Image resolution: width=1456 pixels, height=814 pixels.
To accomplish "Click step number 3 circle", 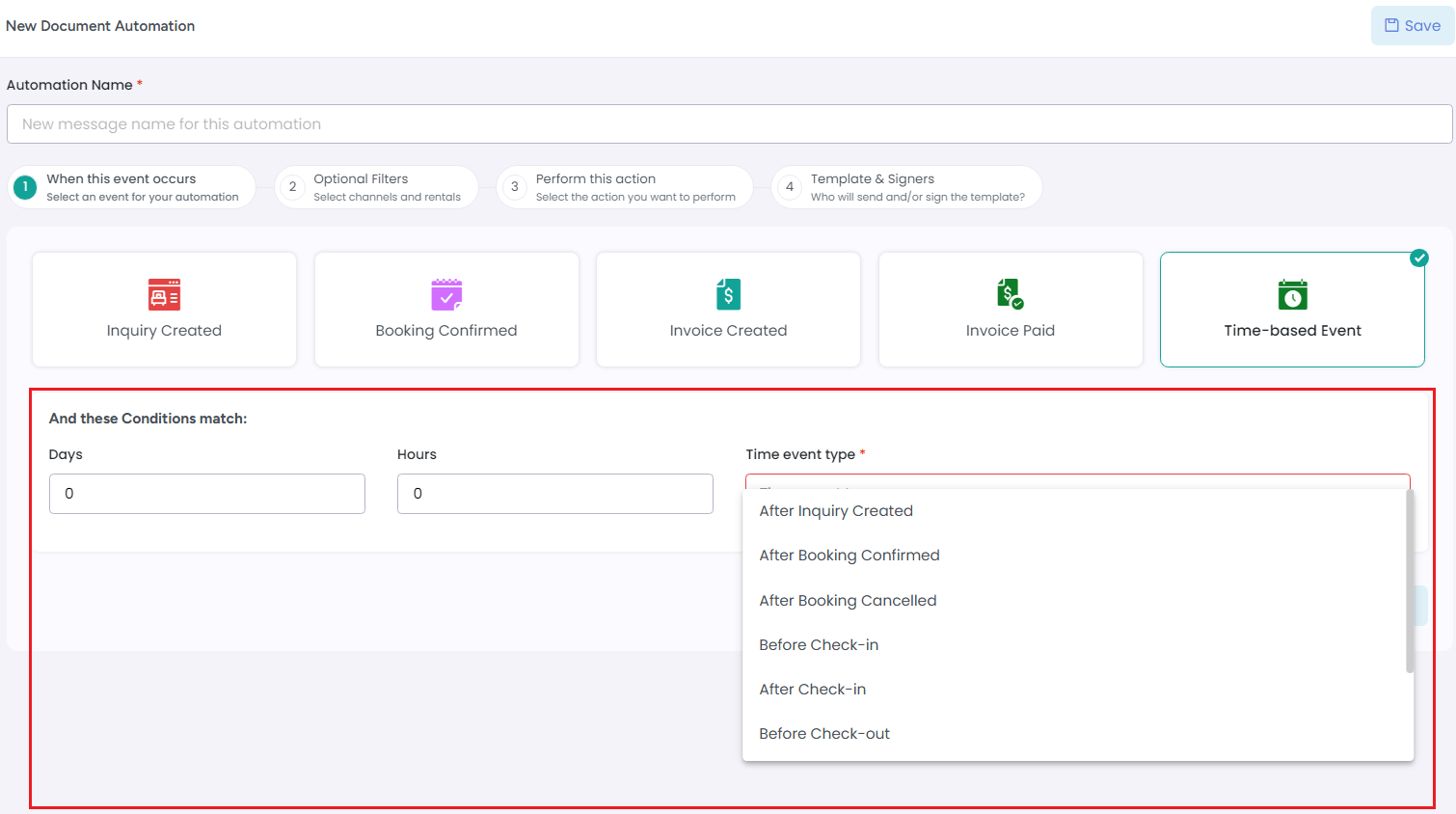I will (x=515, y=187).
